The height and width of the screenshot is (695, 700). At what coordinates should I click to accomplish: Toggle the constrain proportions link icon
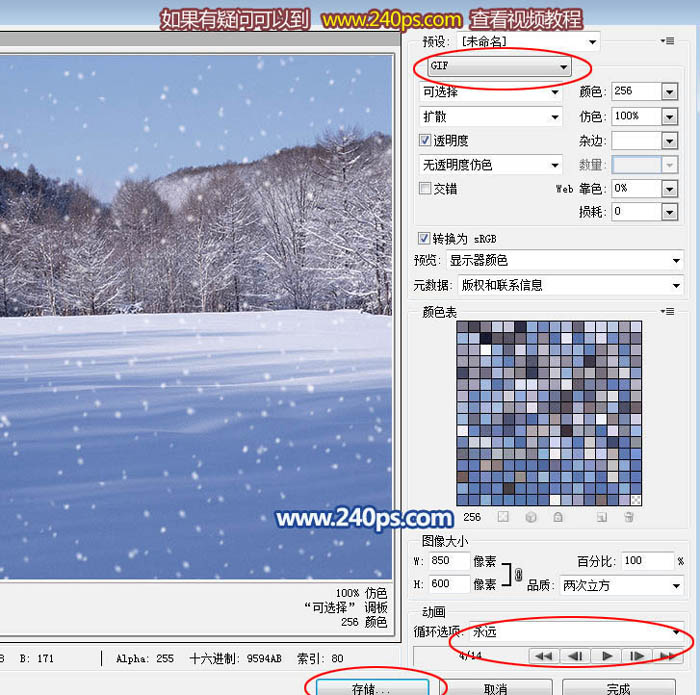coord(518,574)
